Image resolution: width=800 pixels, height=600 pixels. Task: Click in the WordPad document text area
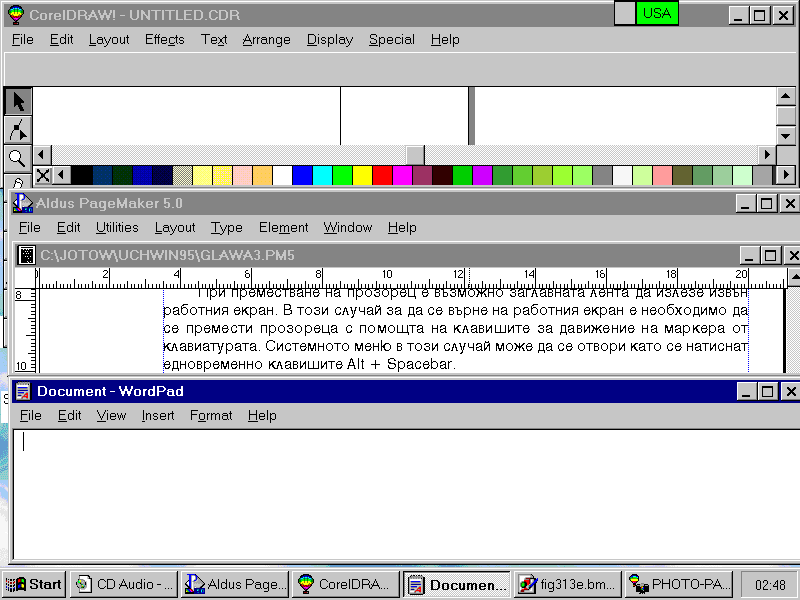coord(406,494)
